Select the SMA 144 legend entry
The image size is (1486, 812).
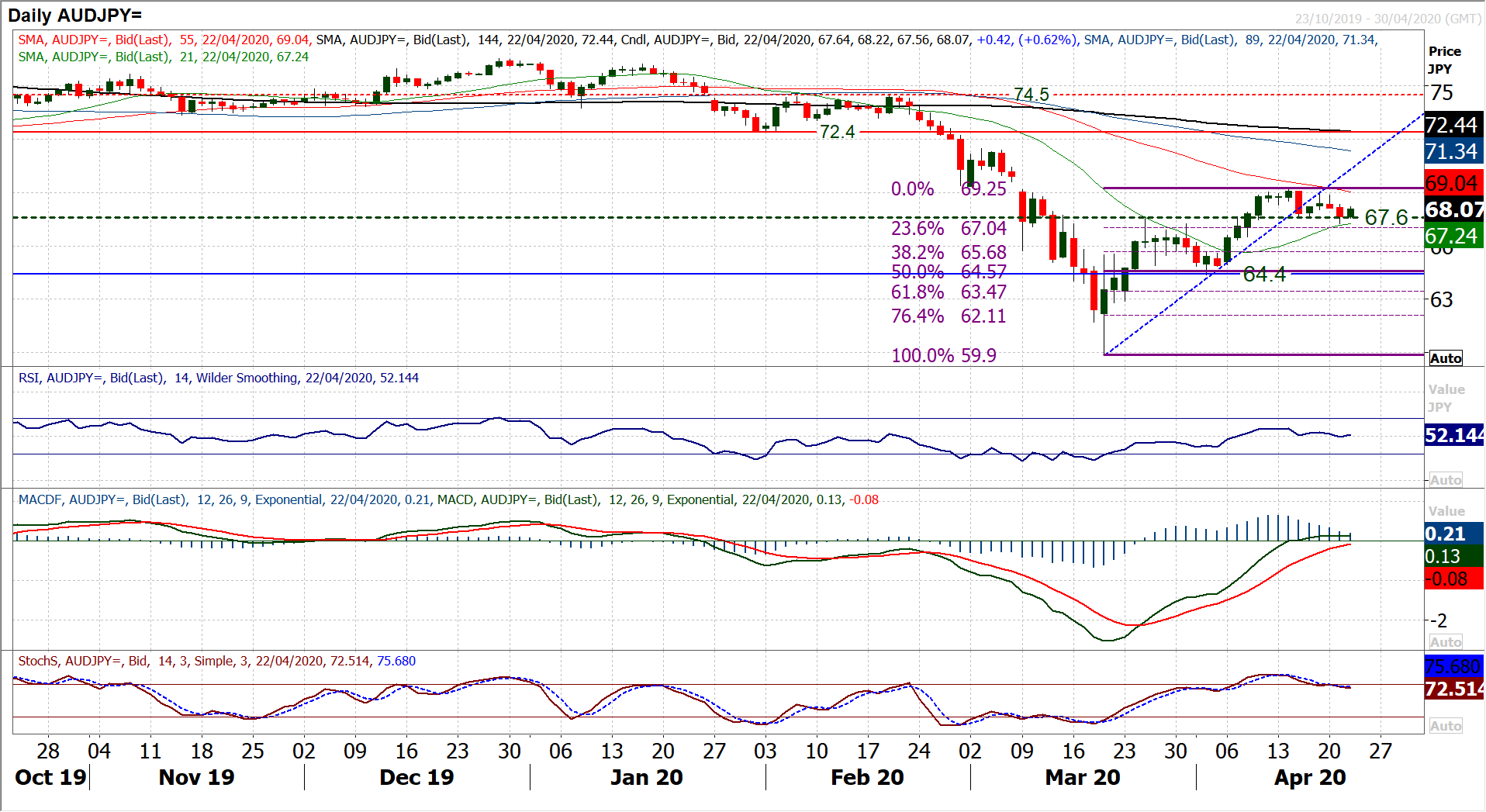coord(467,40)
